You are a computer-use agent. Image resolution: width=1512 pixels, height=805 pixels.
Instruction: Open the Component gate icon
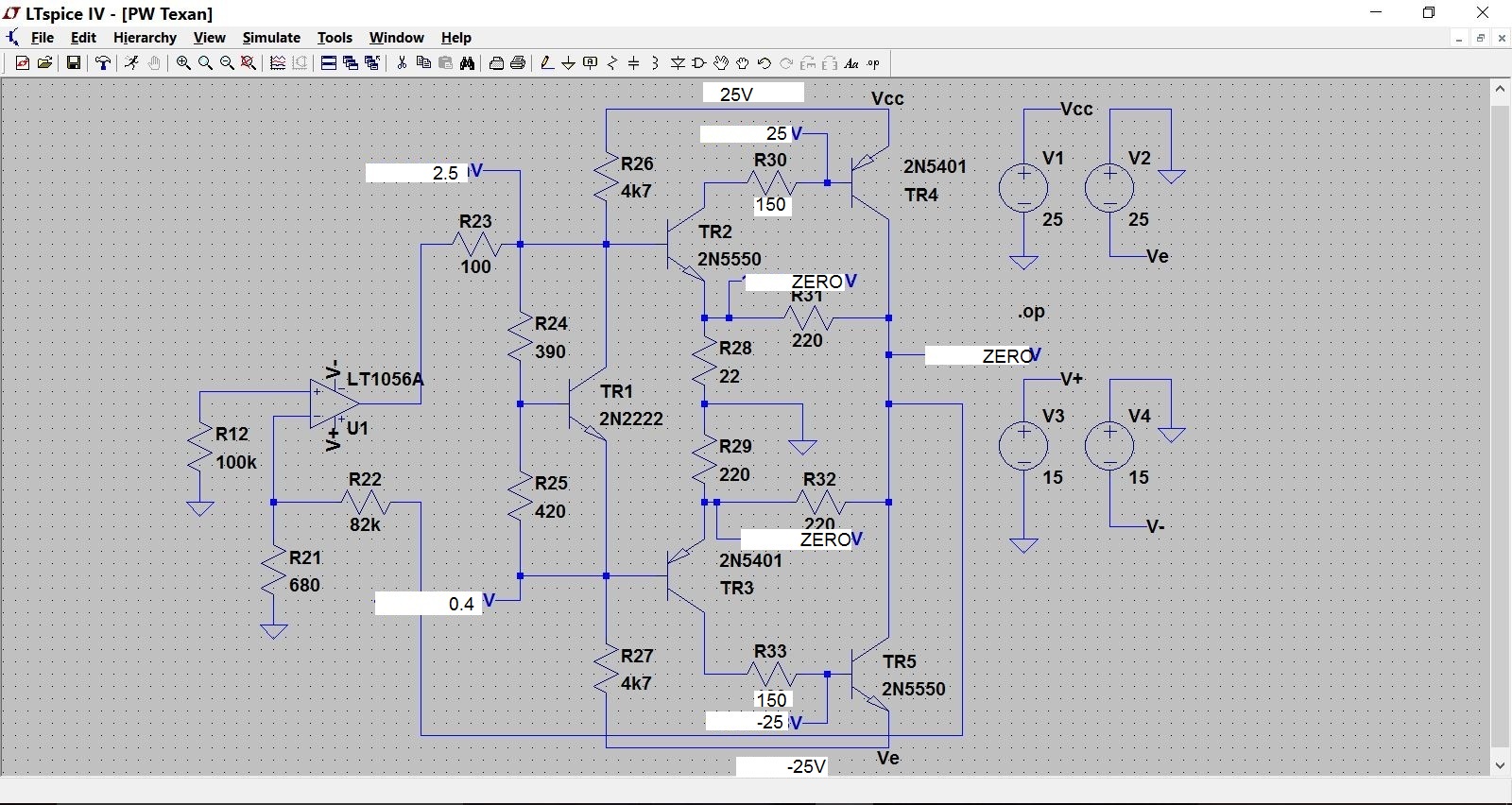tap(699, 63)
